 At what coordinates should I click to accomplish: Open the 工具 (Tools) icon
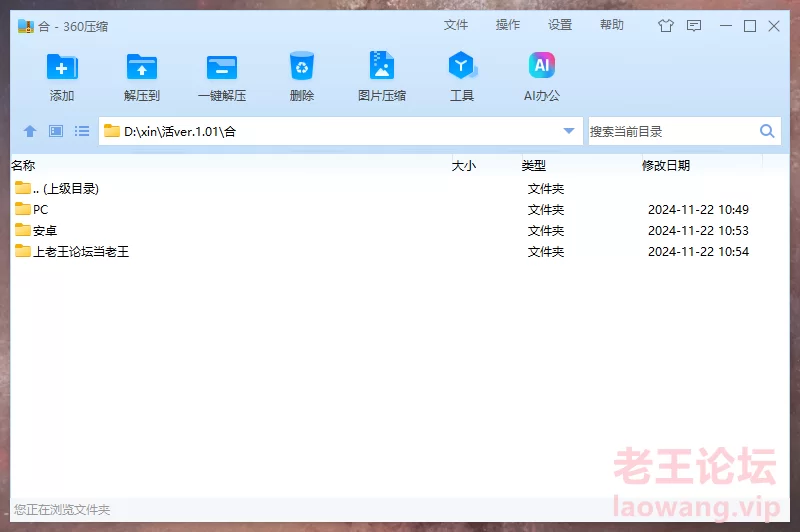461,68
